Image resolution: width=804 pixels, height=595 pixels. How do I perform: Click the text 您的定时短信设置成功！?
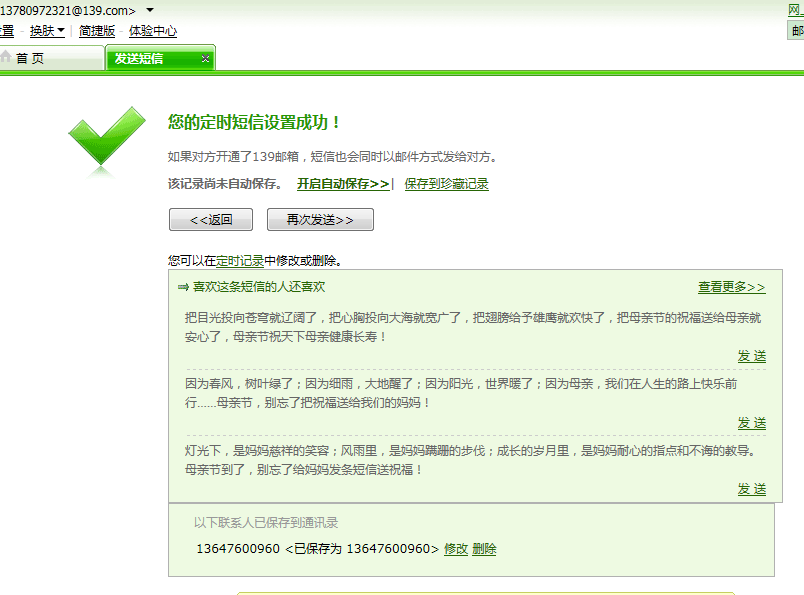pyautogui.click(x=254, y=122)
